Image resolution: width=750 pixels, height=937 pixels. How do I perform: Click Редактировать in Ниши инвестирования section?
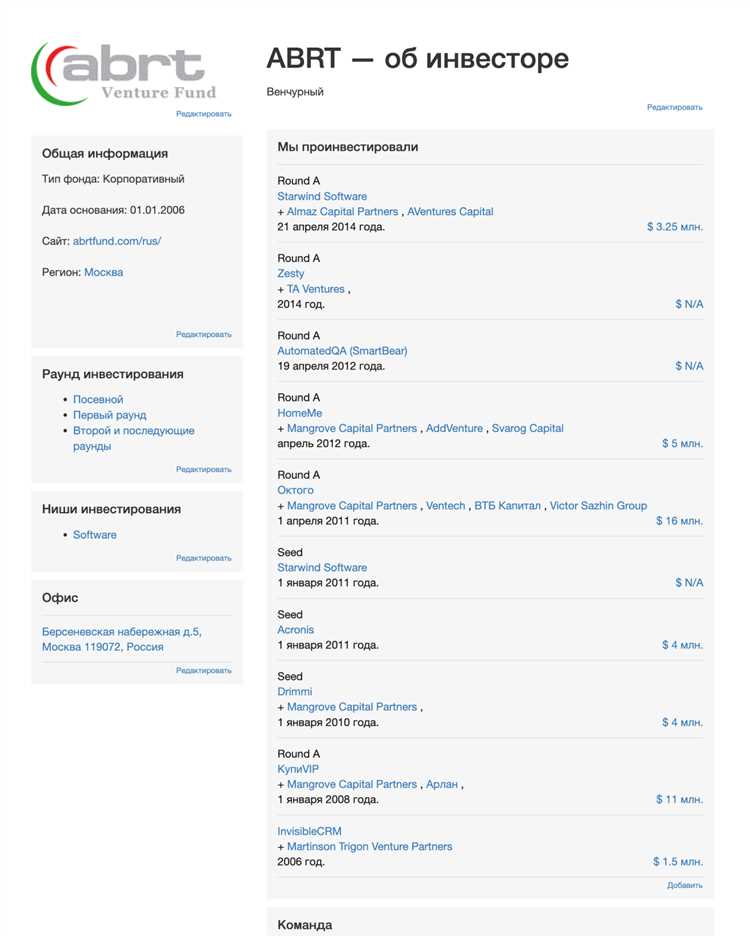click(x=204, y=558)
